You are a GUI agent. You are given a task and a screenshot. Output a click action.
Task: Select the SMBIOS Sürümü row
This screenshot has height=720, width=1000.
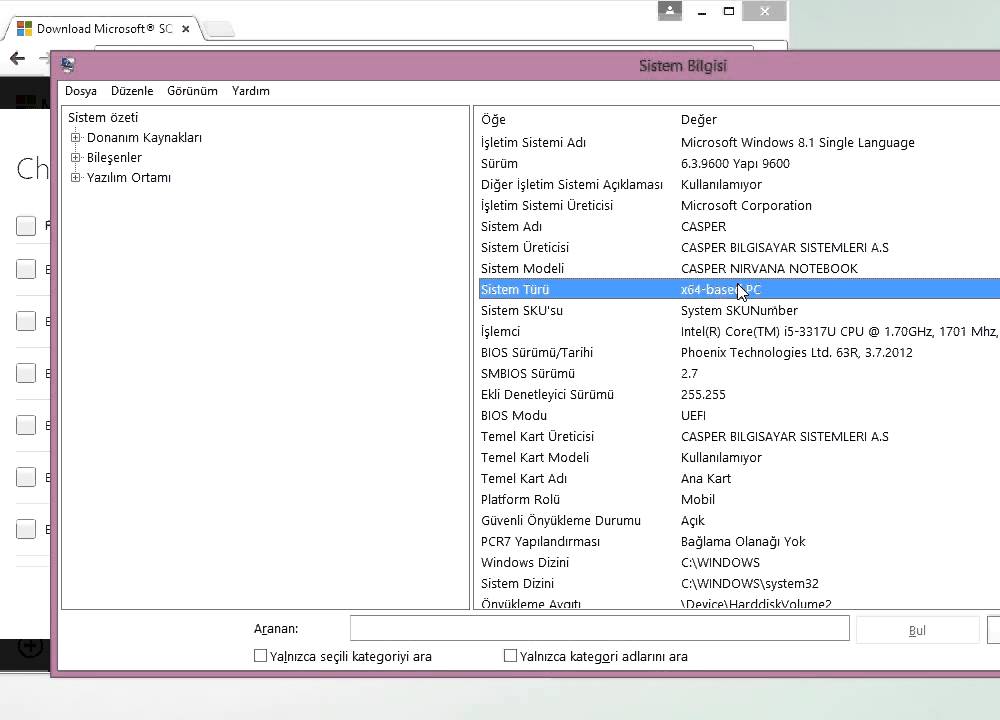click(739, 374)
